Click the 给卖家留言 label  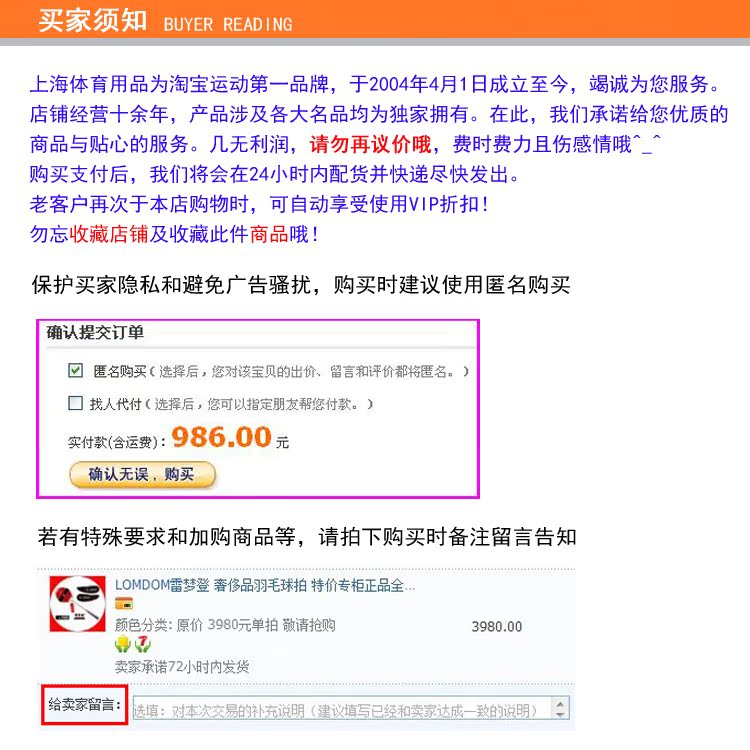click(85, 705)
